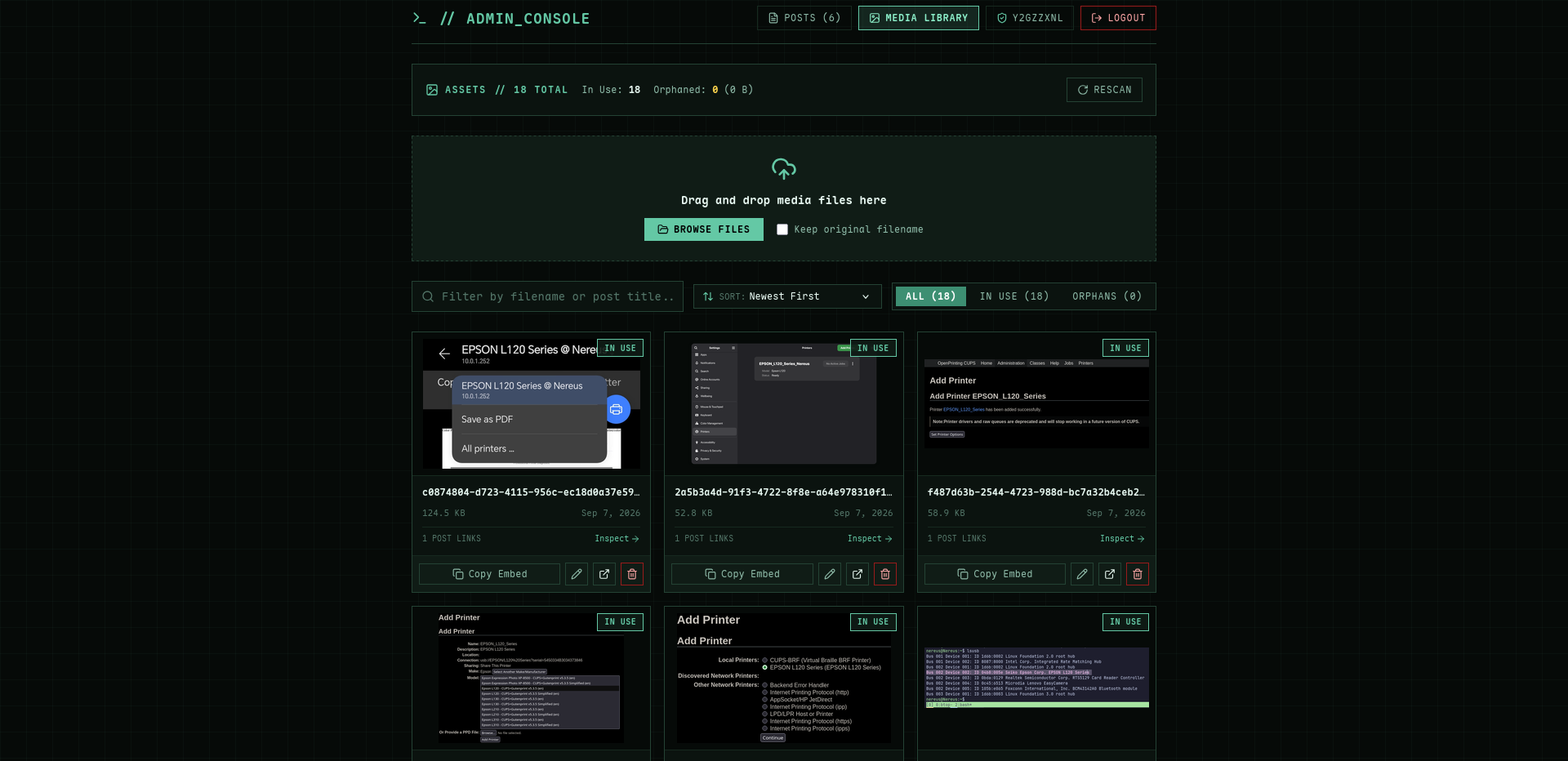This screenshot has width=1568, height=761.
Task: Click IN USE badge on f487d63b card
Action: 1125,348
